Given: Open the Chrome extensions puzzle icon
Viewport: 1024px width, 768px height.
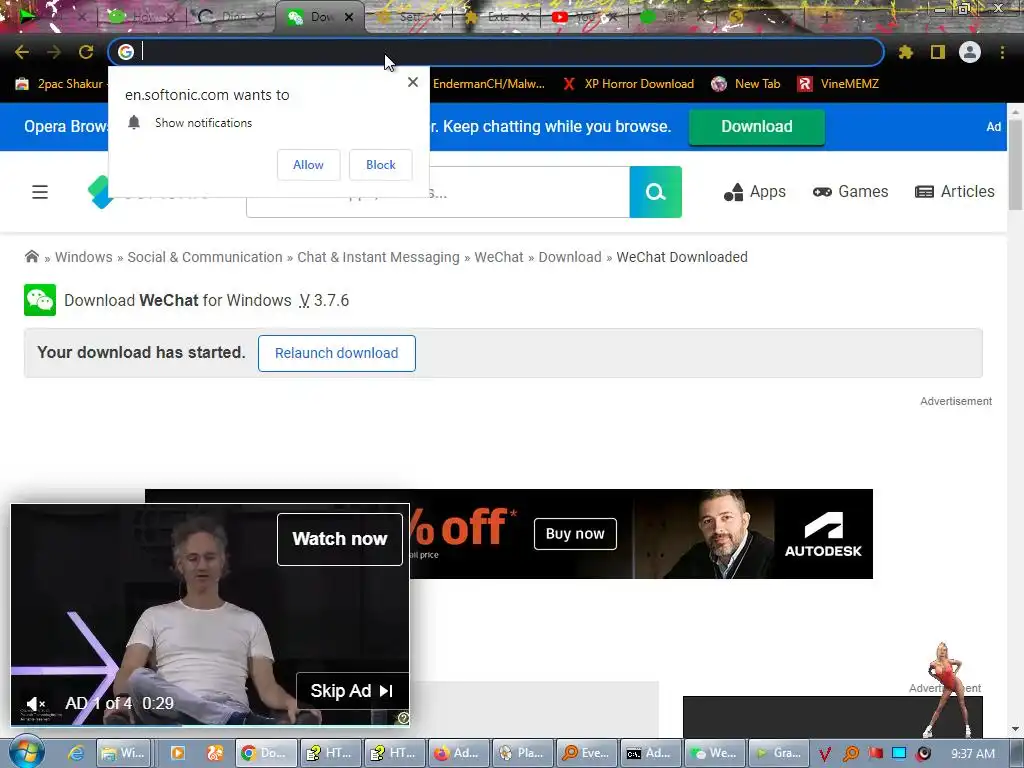Looking at the screenshot, I should pyautogui.click(x=905, y=52).
